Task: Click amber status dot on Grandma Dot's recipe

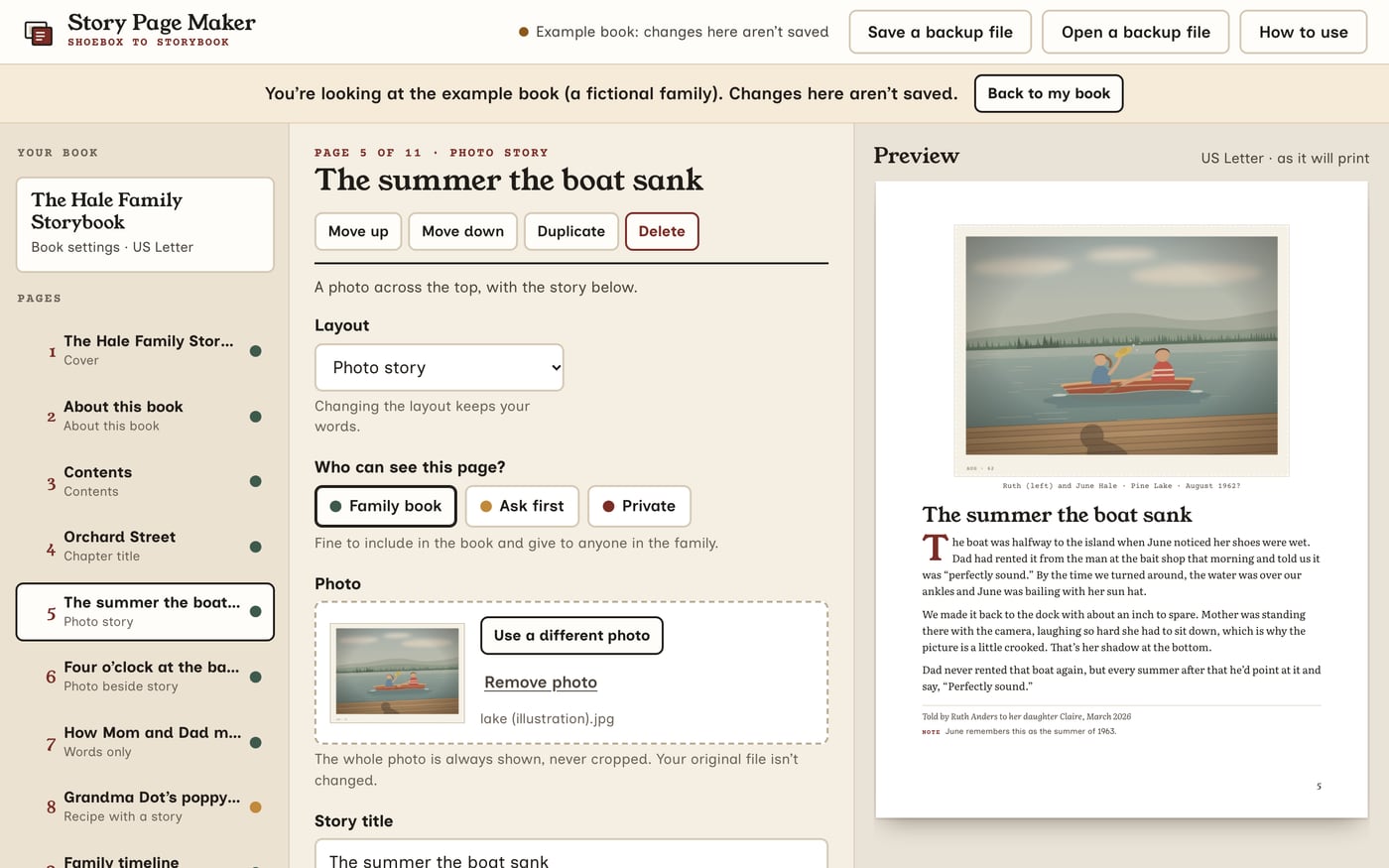Action: (255, 806)
